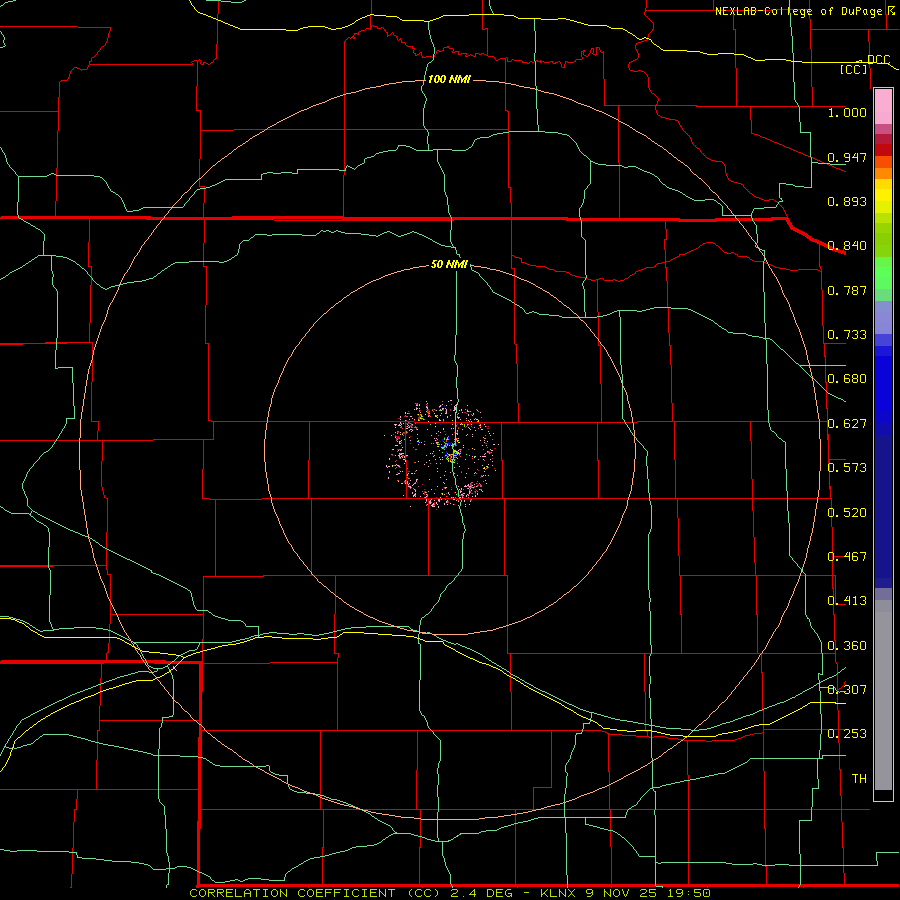
Task: Click the [CC] color scale heading
Action: (854, 69)
